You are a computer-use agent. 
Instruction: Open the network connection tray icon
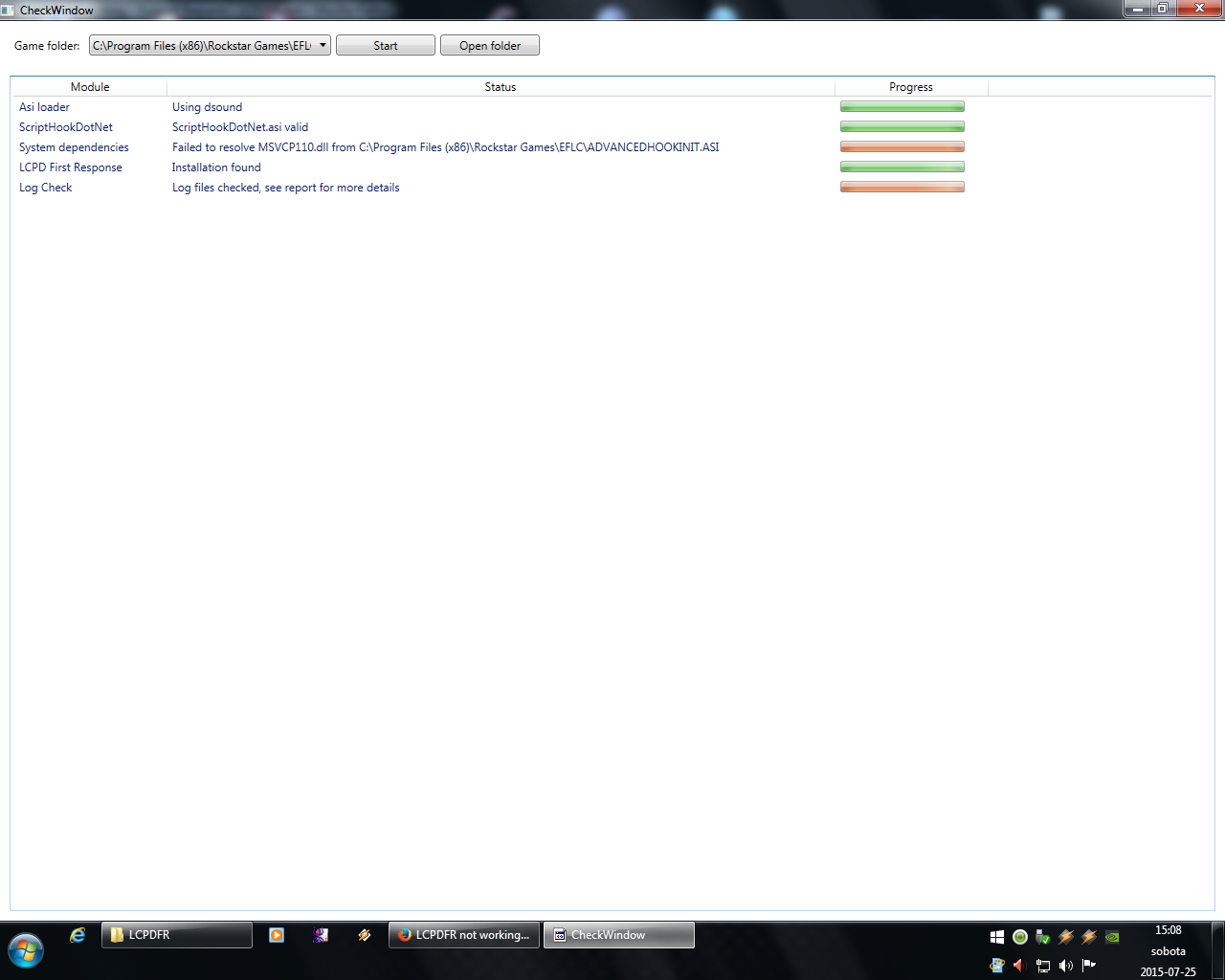click(1043, 966)
